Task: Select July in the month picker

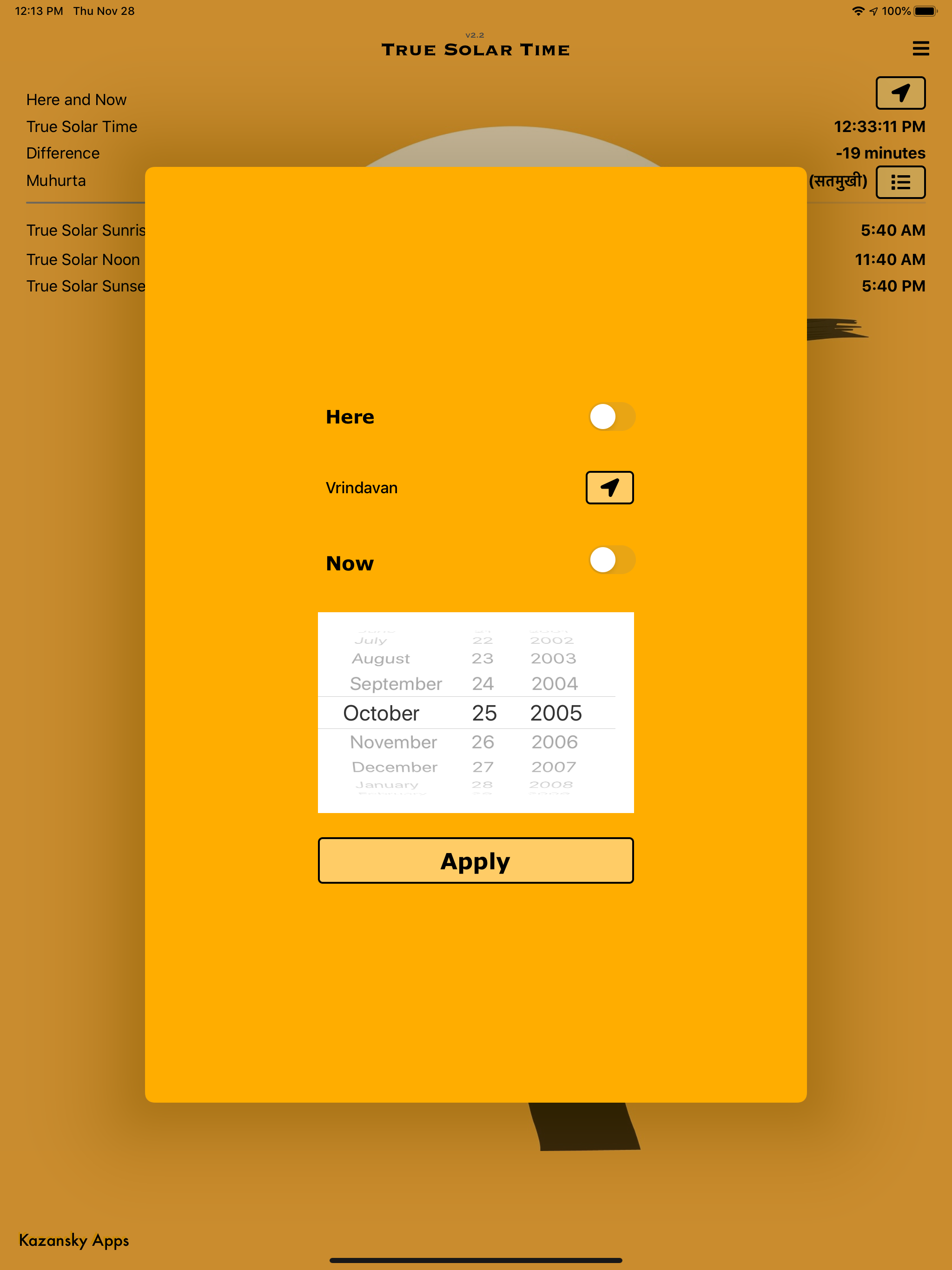Action: [x=370, y=640]
